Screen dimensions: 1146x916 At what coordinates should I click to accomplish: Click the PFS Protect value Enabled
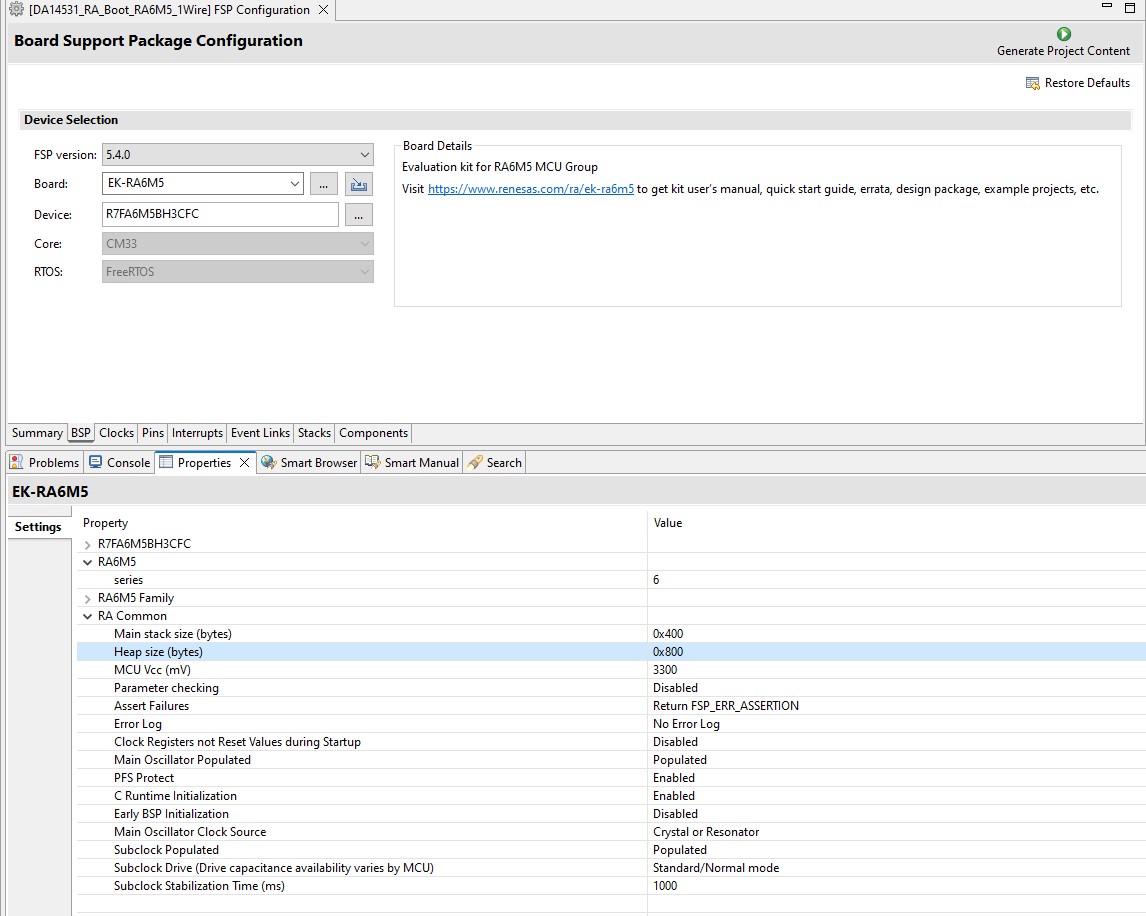[x=674, y=778]
